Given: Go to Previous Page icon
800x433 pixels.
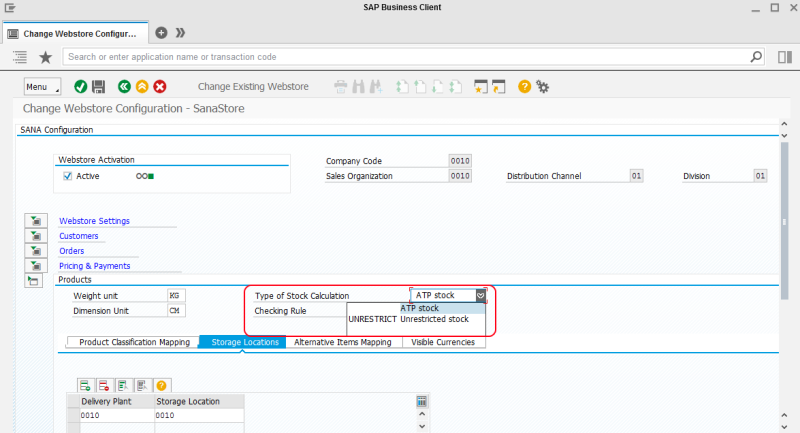Looking at the screenshot, I should pos(420,87).
